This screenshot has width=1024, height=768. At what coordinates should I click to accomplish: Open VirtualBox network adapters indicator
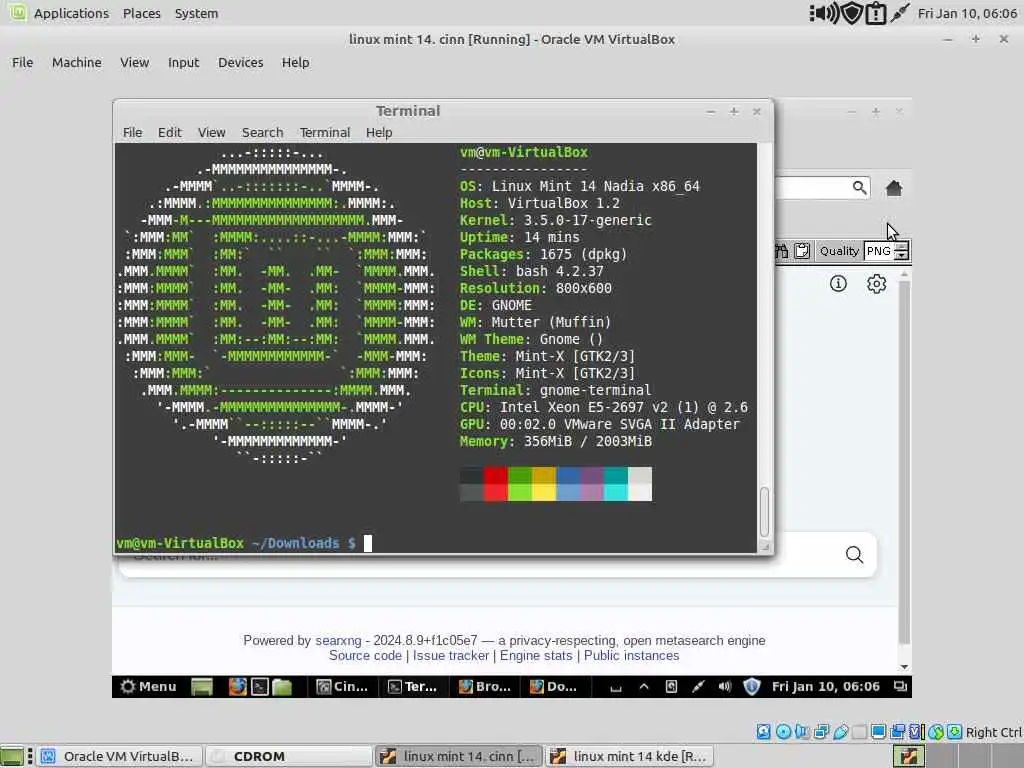click(821, 732)
